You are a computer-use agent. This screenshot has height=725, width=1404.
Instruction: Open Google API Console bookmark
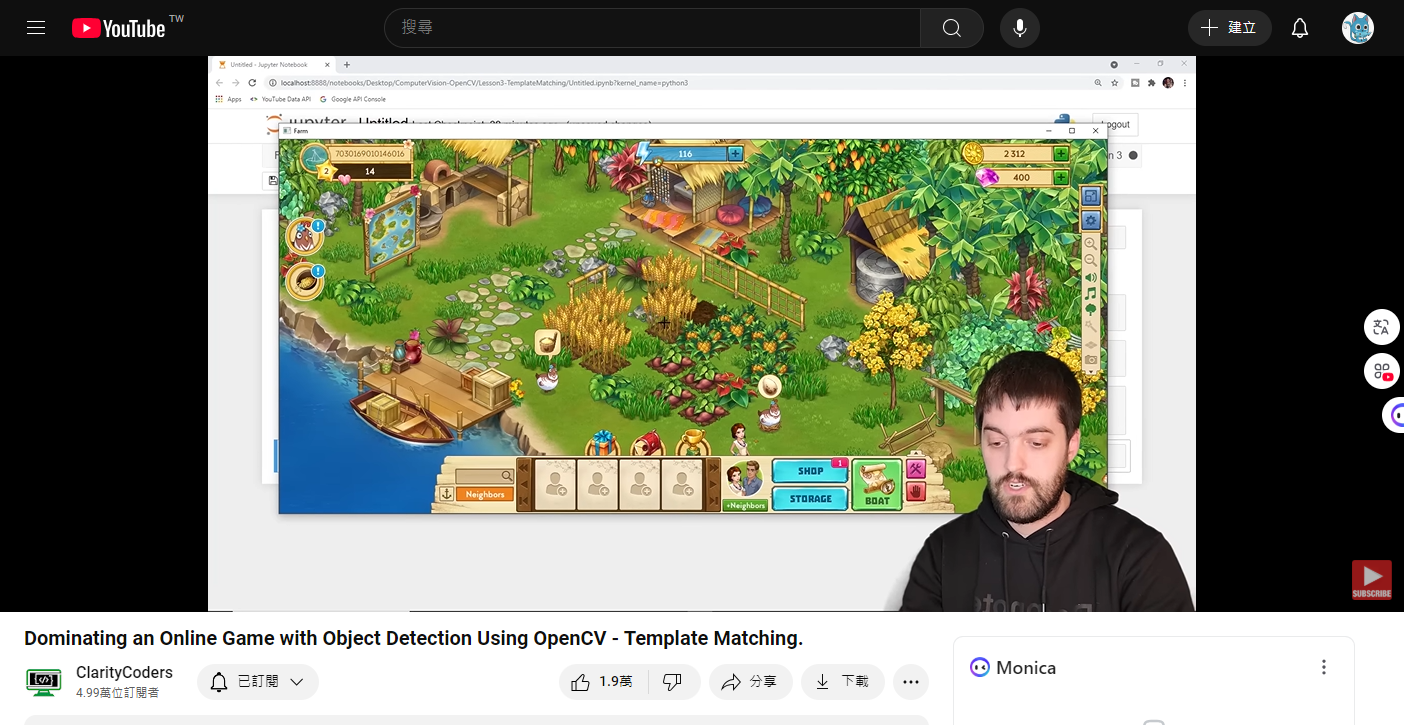pos(353,99)
